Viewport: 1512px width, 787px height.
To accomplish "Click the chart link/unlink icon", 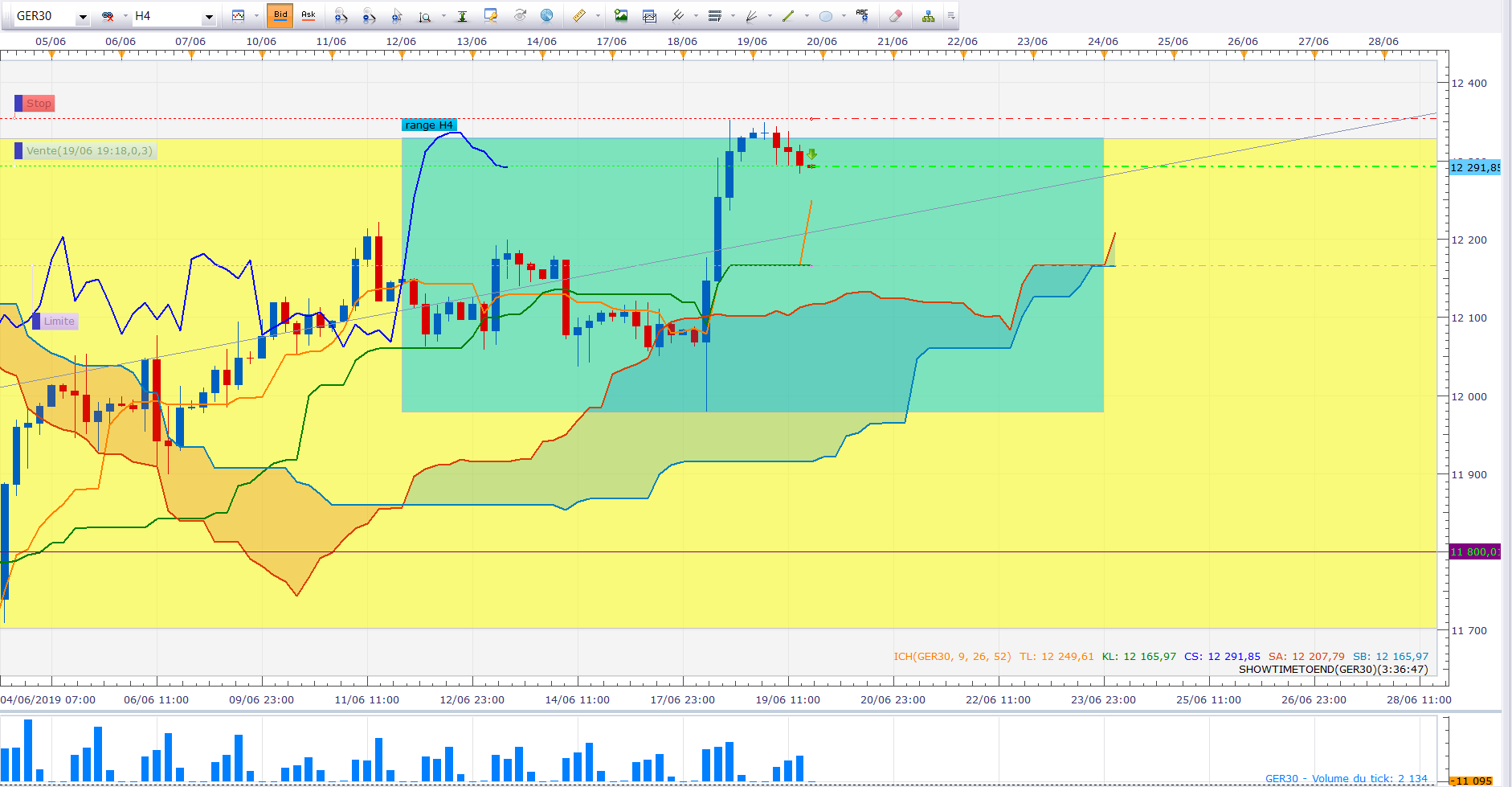I will (x=108, y=16).
